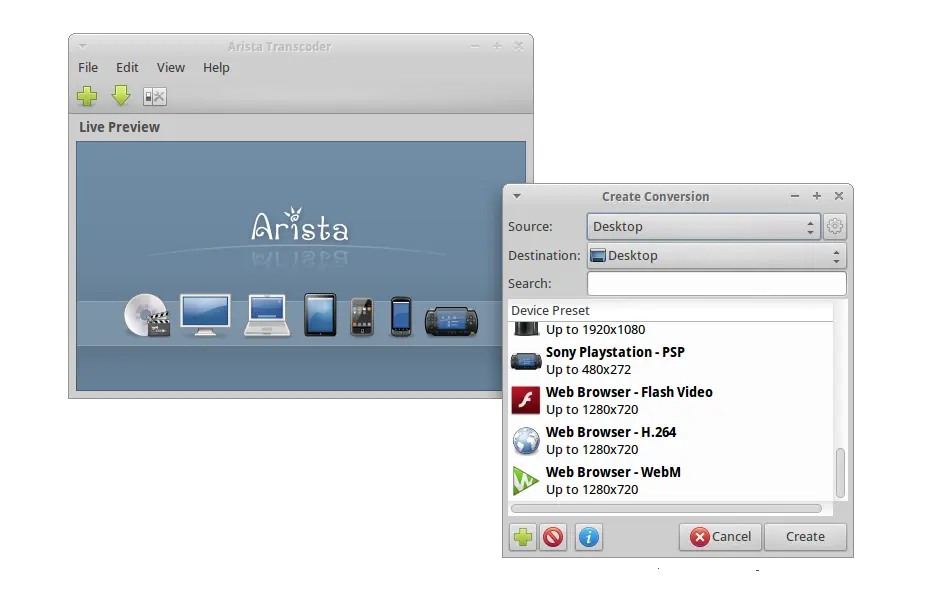Open the preferences icon in Arista toolbar
The width and height of the screenshot is (927, 591).
(x=155, y=96)
